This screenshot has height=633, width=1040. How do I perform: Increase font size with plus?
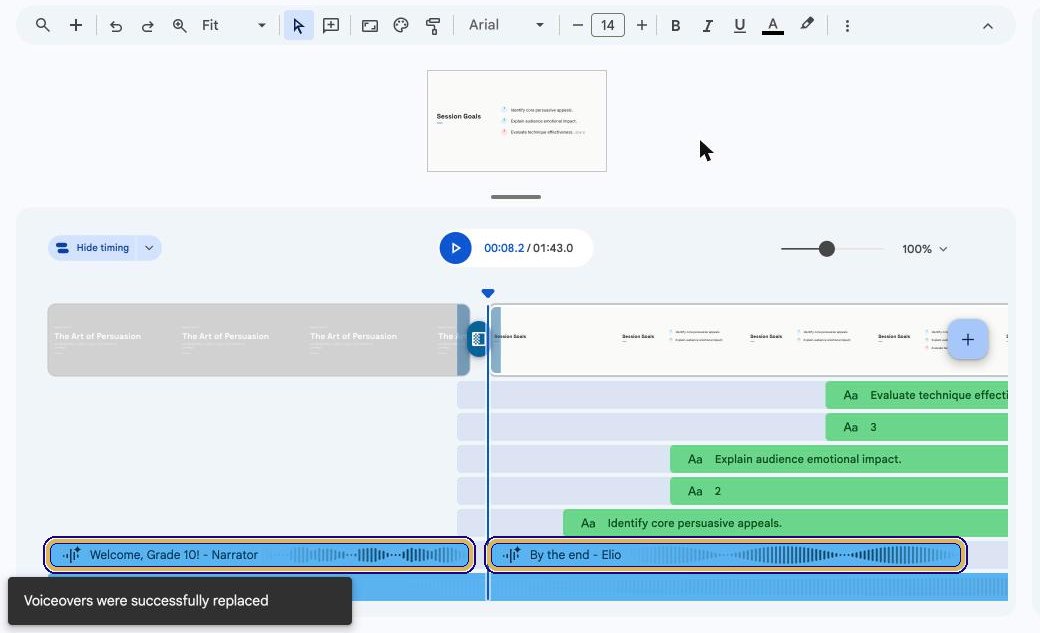tap(641, 25)
